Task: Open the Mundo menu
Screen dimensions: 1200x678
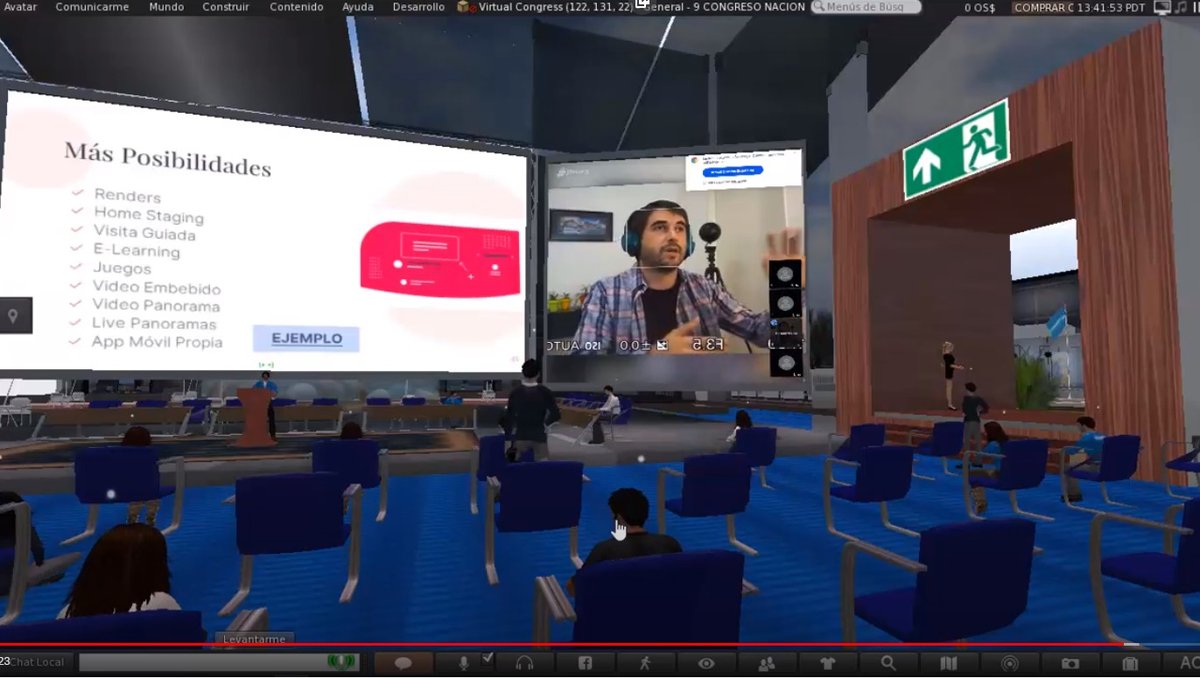Action: tap(166, 7)
